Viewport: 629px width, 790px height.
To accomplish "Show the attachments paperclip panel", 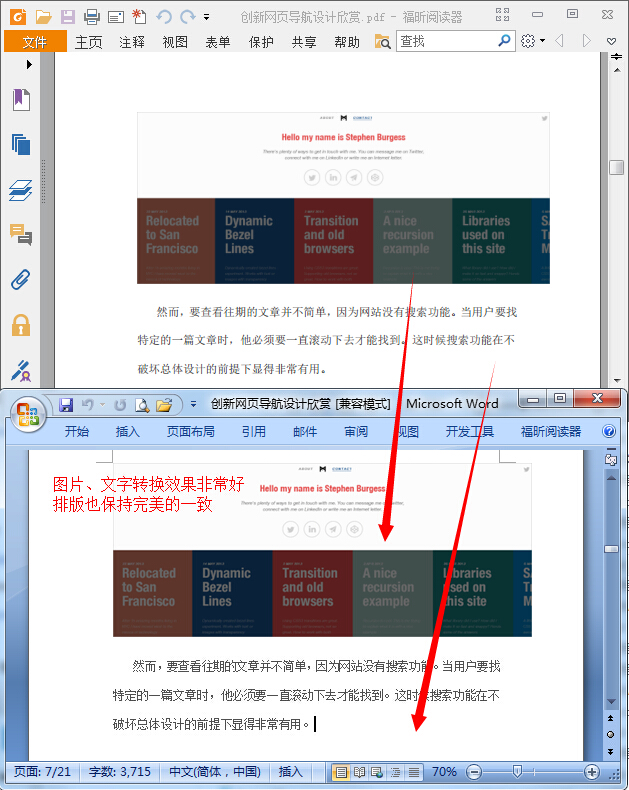I will [21, 279].
